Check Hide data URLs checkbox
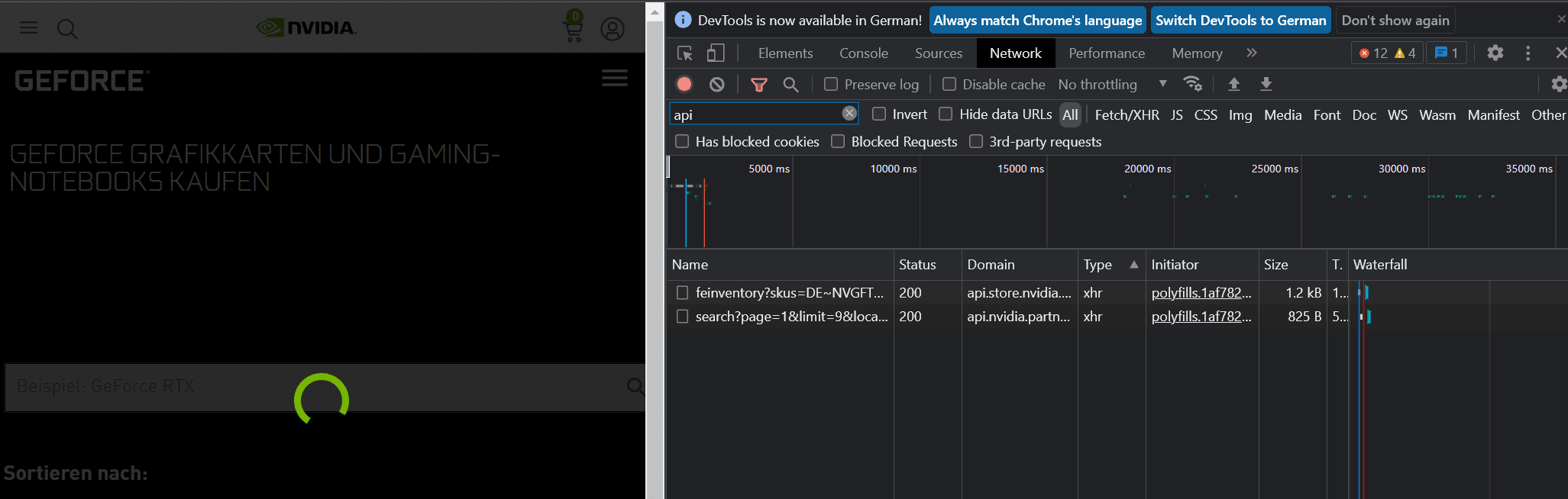 point(946,114)
